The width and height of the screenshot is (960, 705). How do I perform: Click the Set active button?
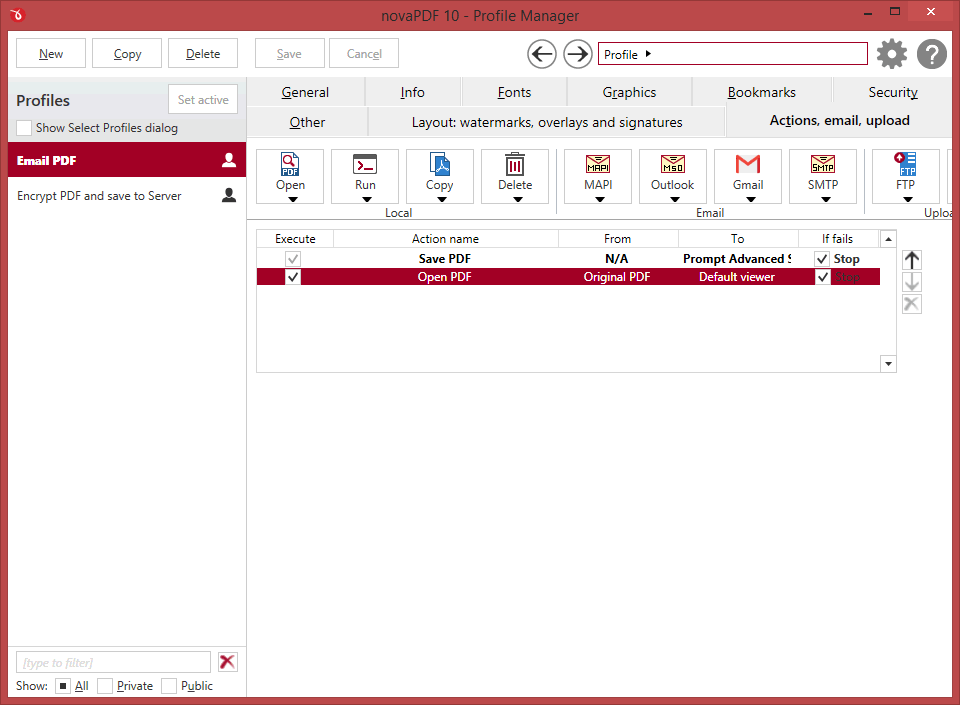[x=203, y=100]
